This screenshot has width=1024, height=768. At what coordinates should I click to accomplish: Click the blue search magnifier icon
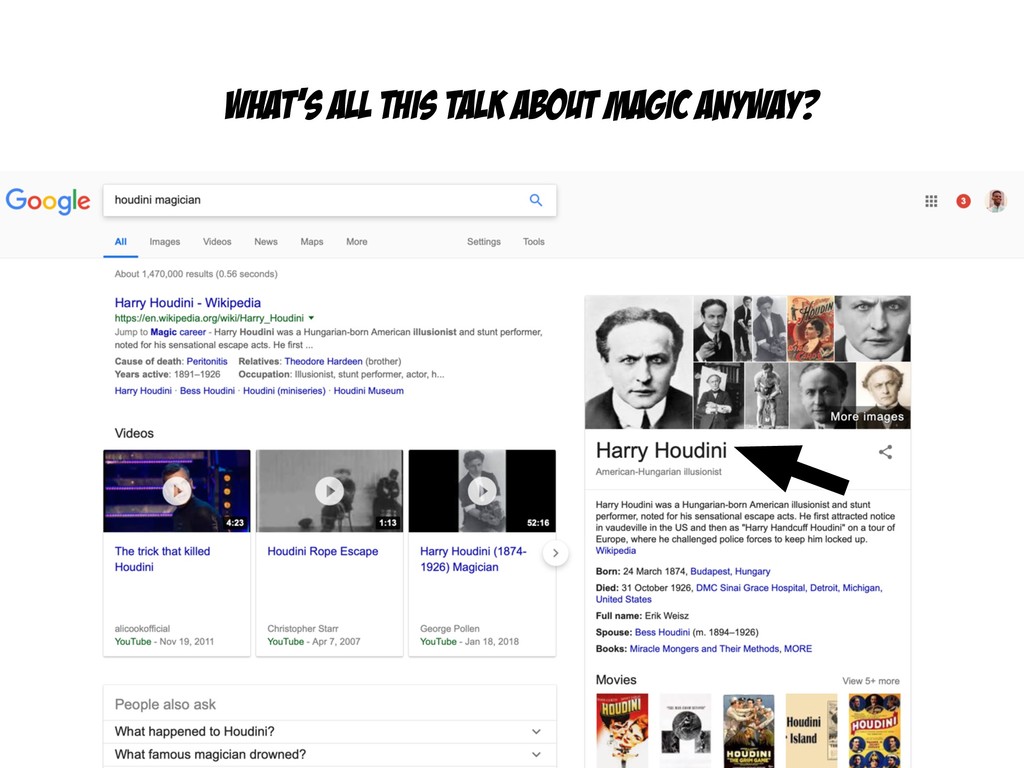536,200
